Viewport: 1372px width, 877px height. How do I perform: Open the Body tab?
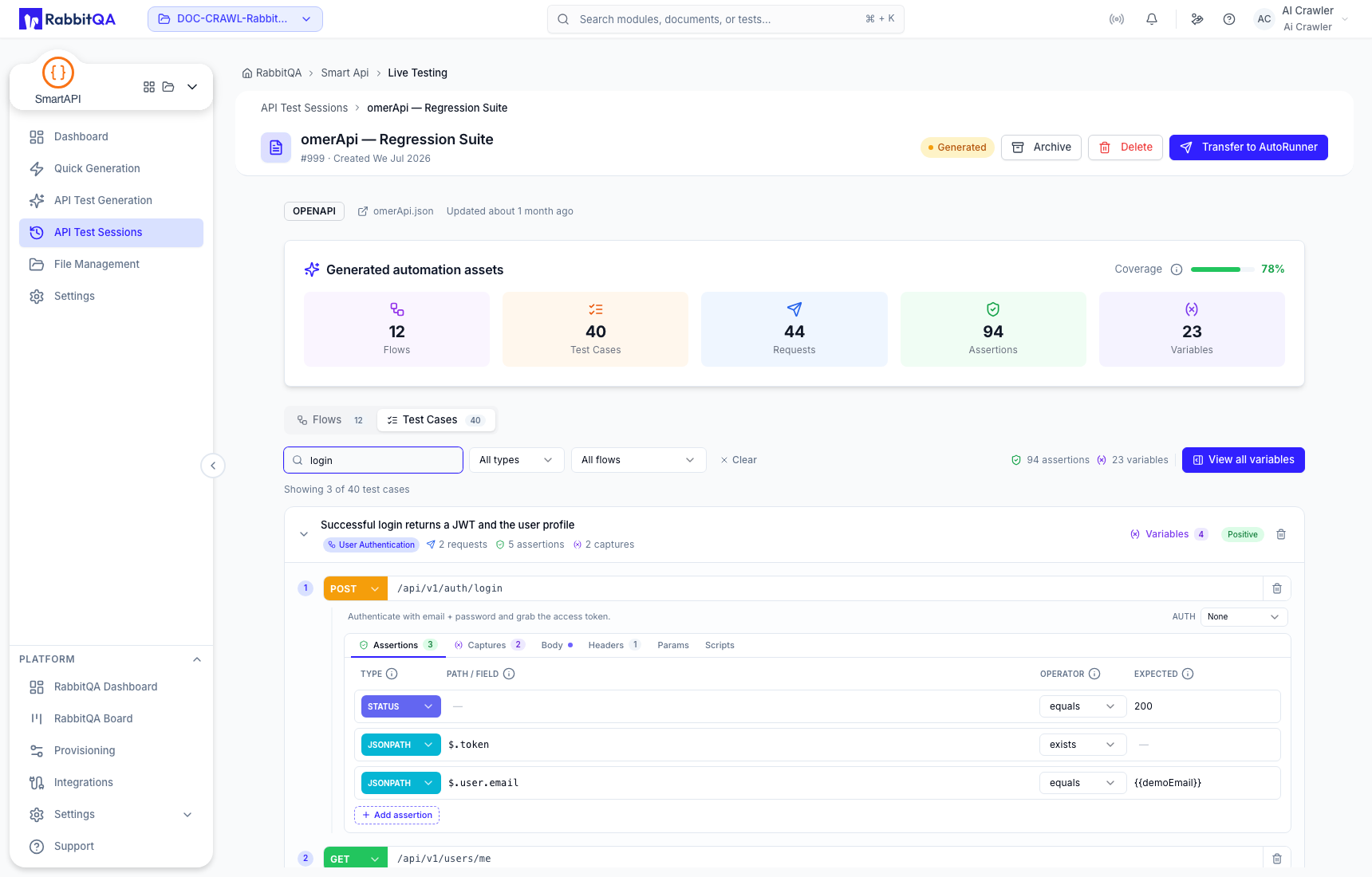tap(557, 645)
